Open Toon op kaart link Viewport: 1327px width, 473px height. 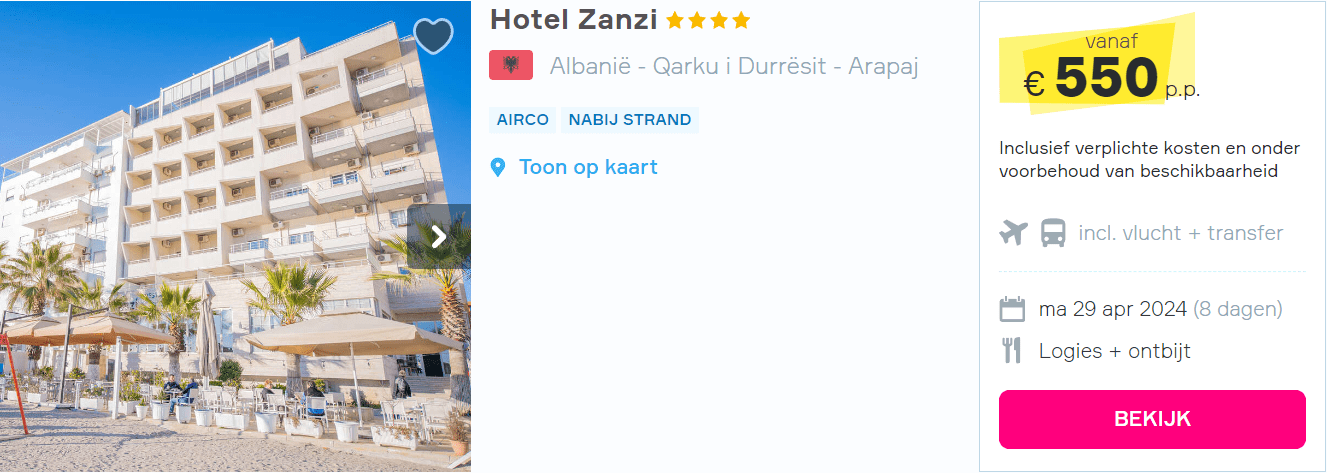[x=588, y=167]
